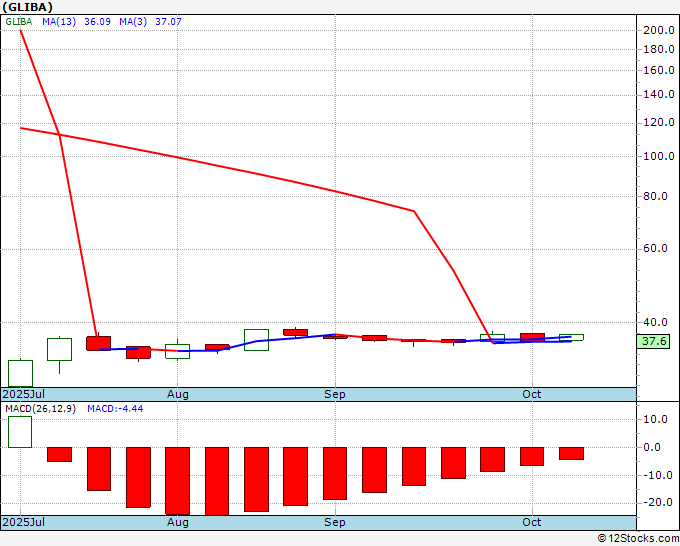
Task: Click the 140.0 price axis label
Action: coord(659,95)
